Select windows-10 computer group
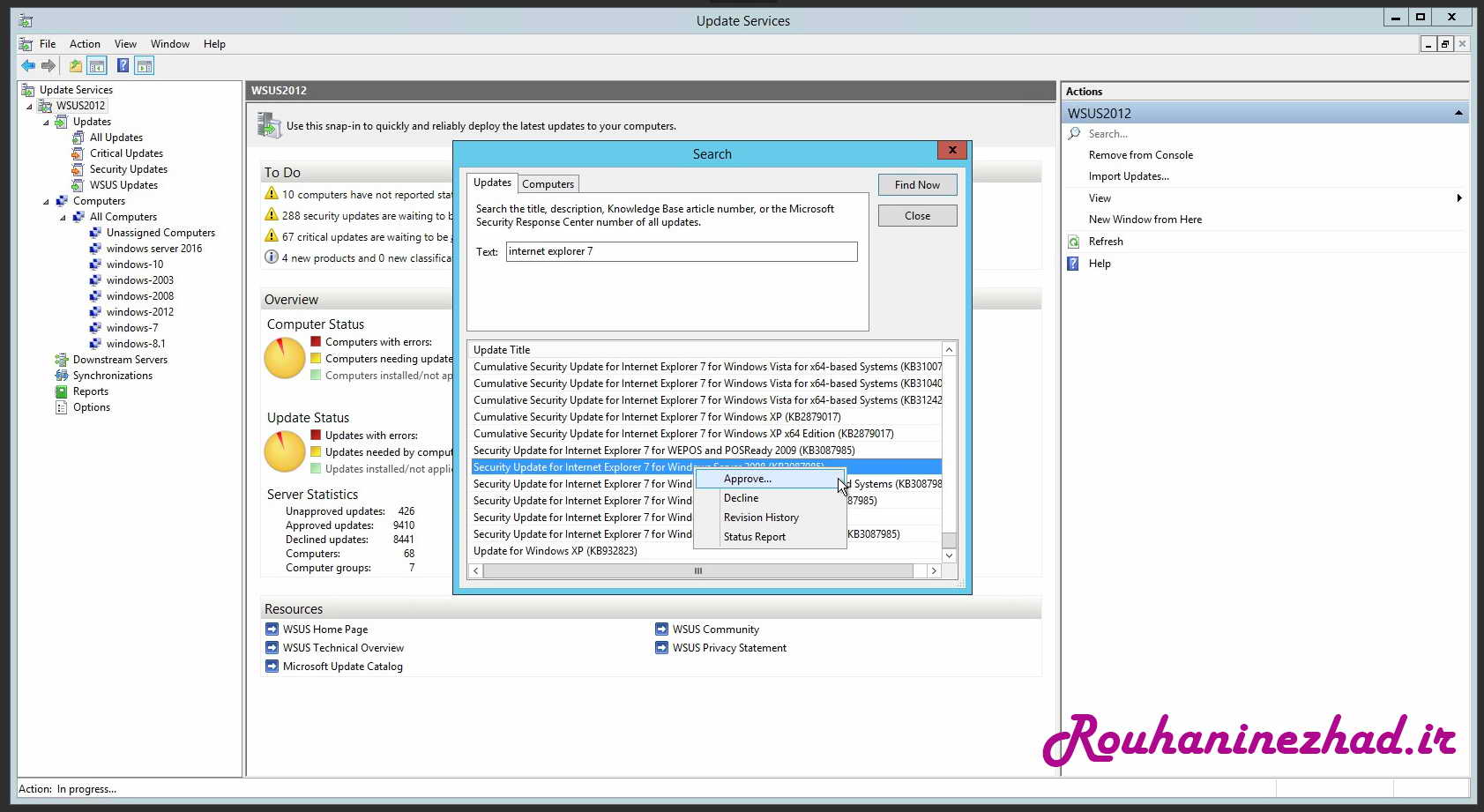 pyautogui.click(x=135, y=264)
